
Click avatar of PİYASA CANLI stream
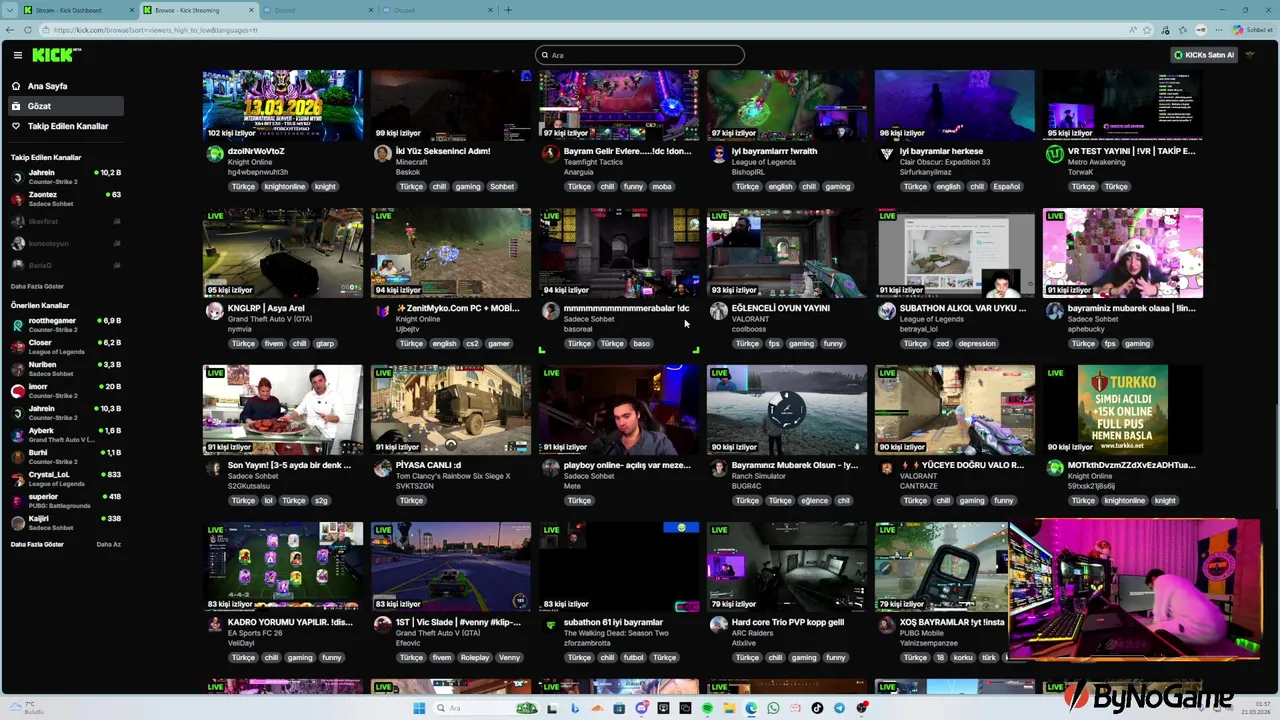(x=383, y=468)
